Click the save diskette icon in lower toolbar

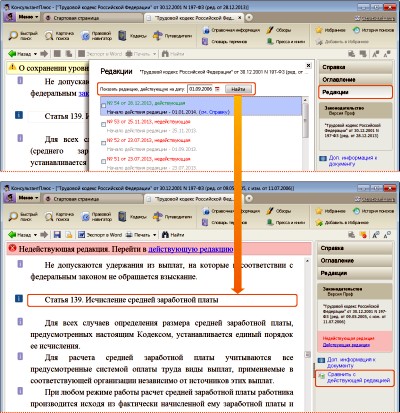point(57,235)
